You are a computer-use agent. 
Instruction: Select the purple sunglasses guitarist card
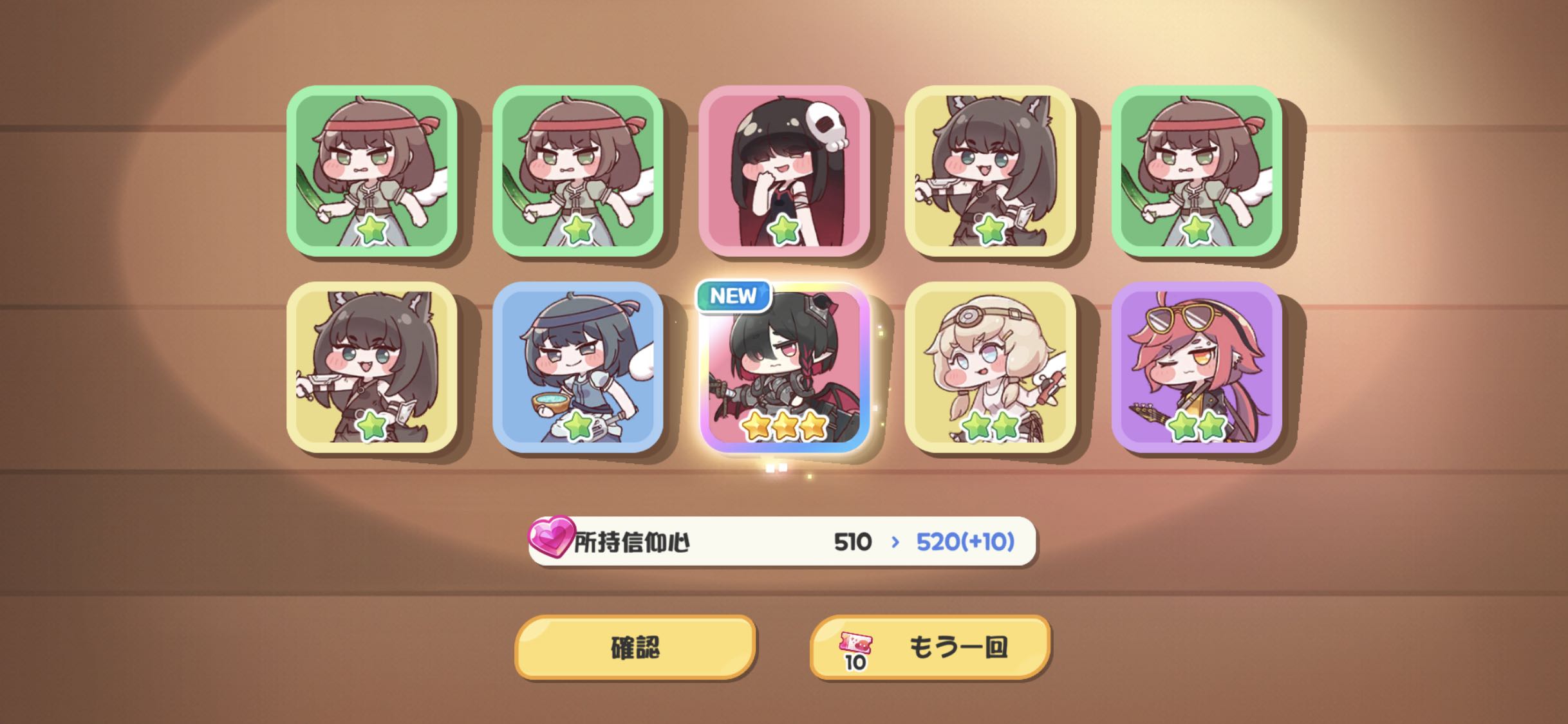[1197, 367]
